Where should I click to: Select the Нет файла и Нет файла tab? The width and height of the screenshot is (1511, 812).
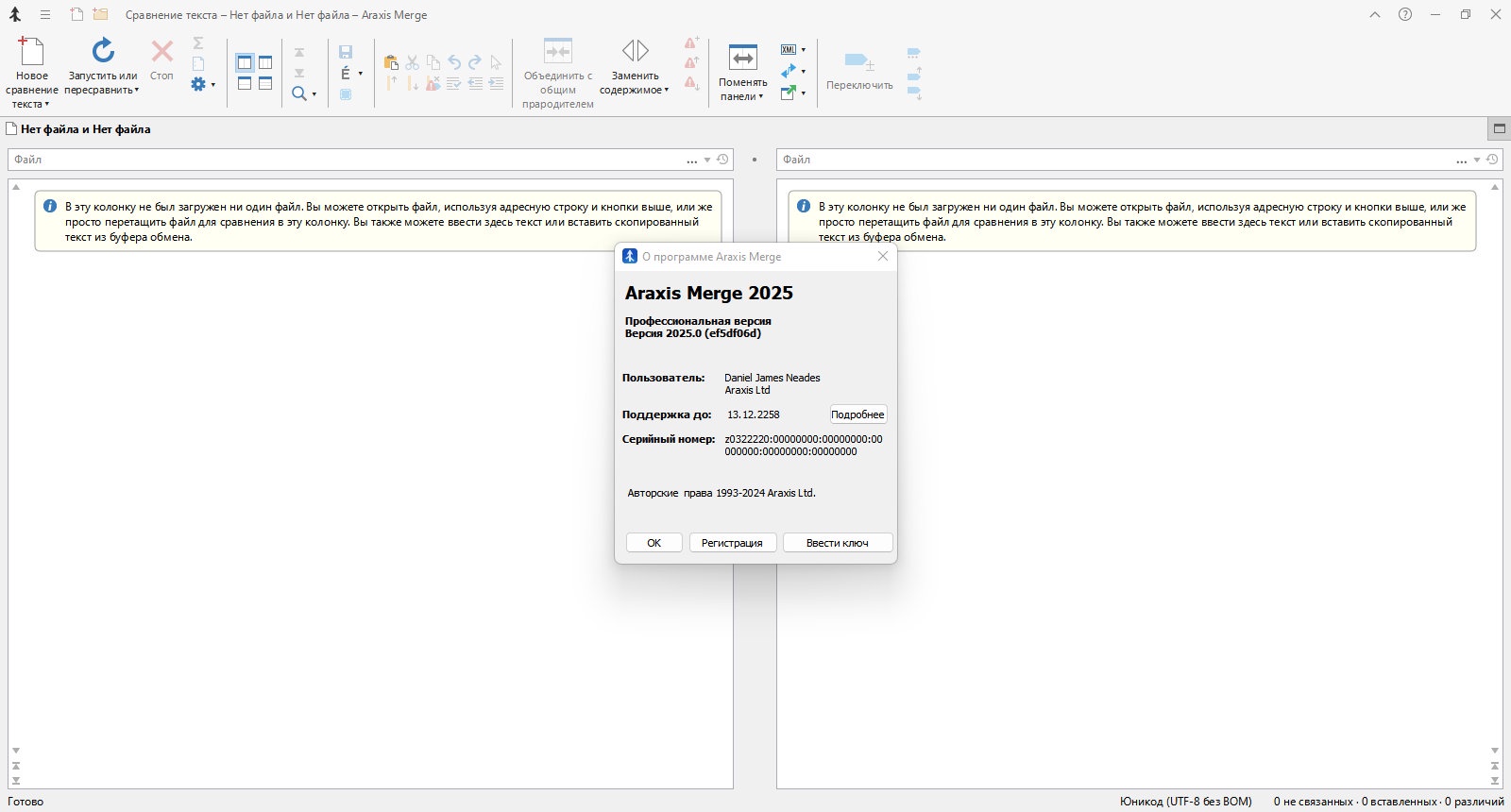point(85,129)
